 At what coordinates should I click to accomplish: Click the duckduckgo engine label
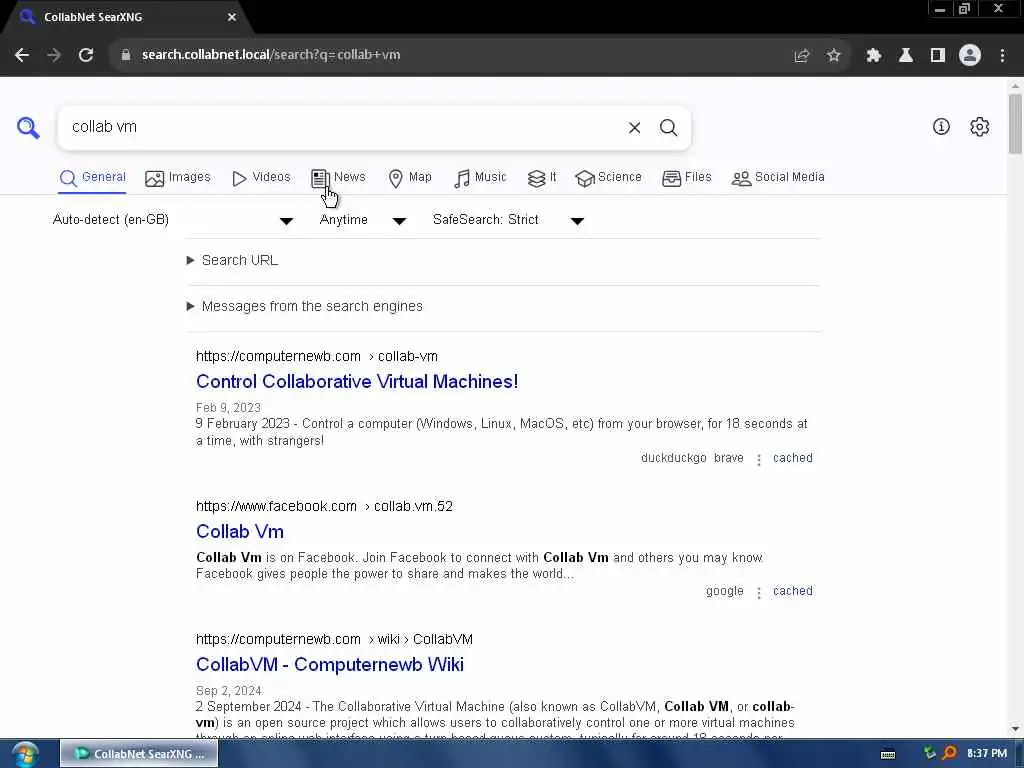(x=673, y=458)
